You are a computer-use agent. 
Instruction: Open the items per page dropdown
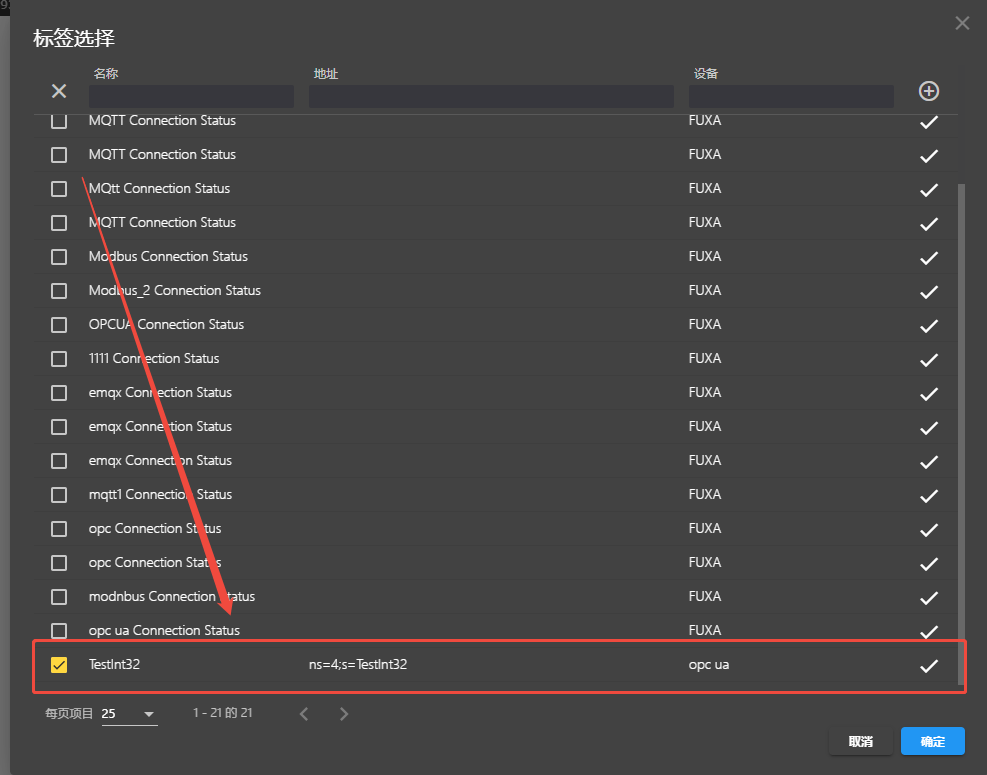pos(129,714)
